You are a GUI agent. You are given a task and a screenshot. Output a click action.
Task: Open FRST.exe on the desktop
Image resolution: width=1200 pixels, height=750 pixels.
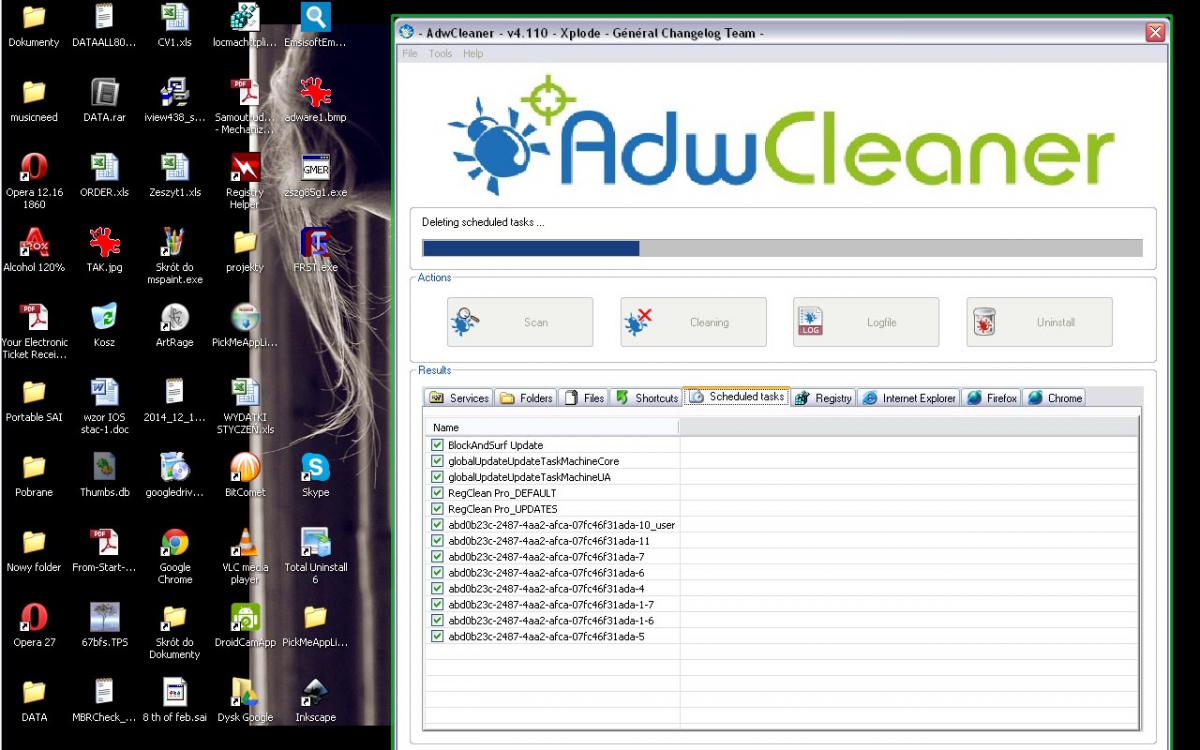tap(316, 243)
